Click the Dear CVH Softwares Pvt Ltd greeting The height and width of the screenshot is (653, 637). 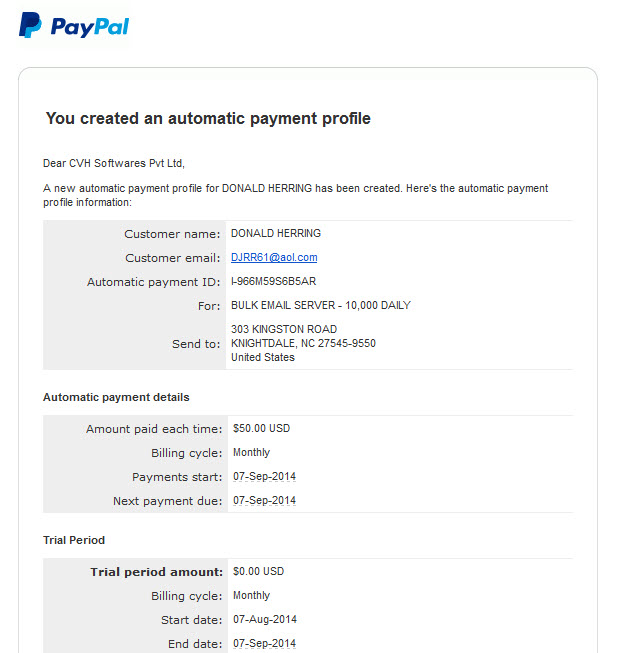pos(114,163)
